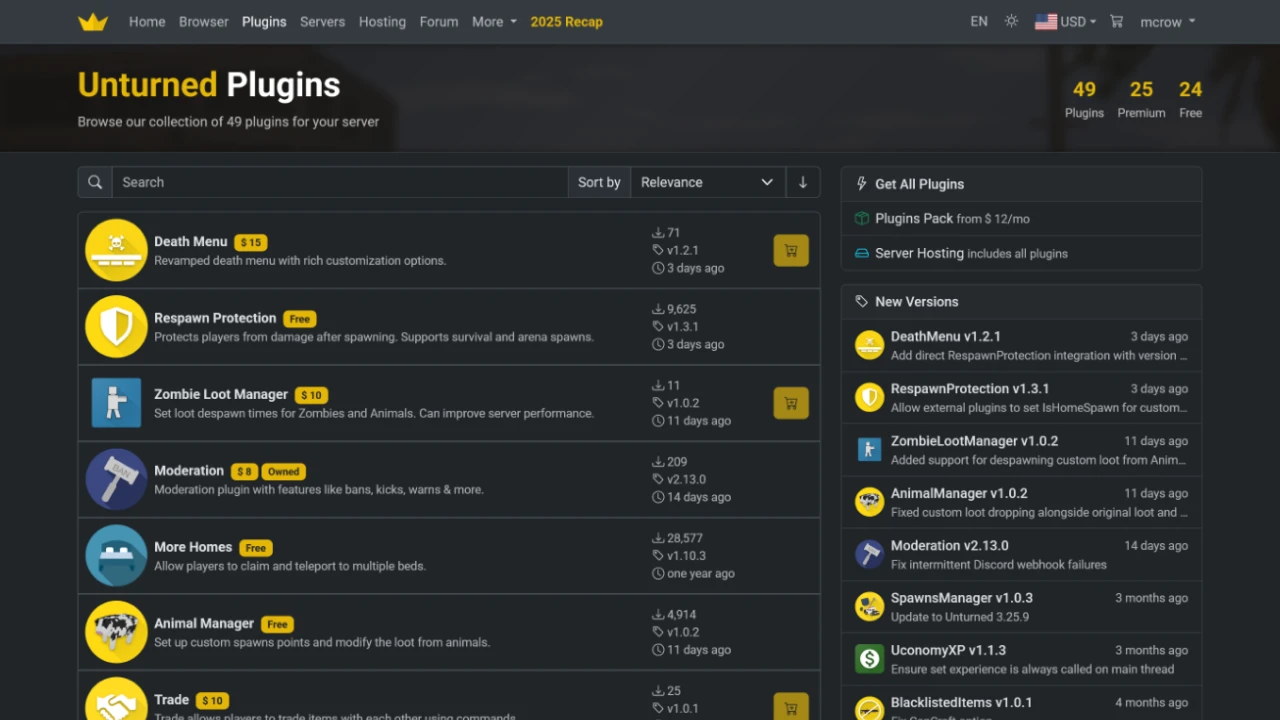Open the mcrow account dropdown
1280x720 pixels.
pyautogui.click(x=1167, y=22)
